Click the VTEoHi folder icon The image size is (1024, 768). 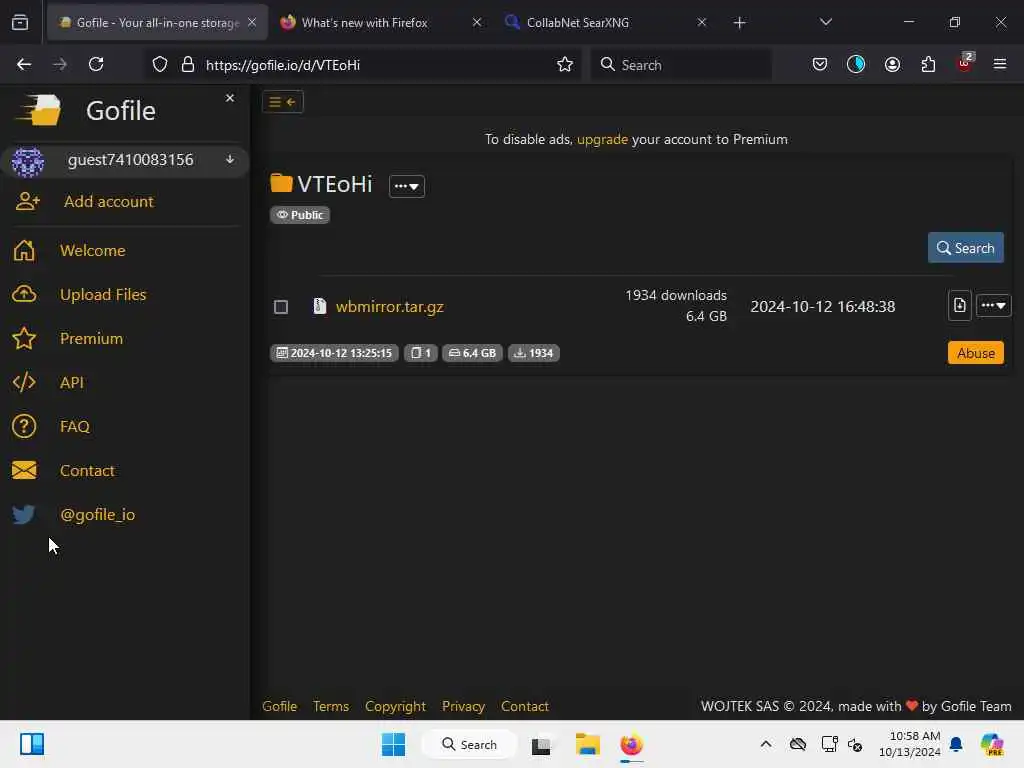pos(281,183)
